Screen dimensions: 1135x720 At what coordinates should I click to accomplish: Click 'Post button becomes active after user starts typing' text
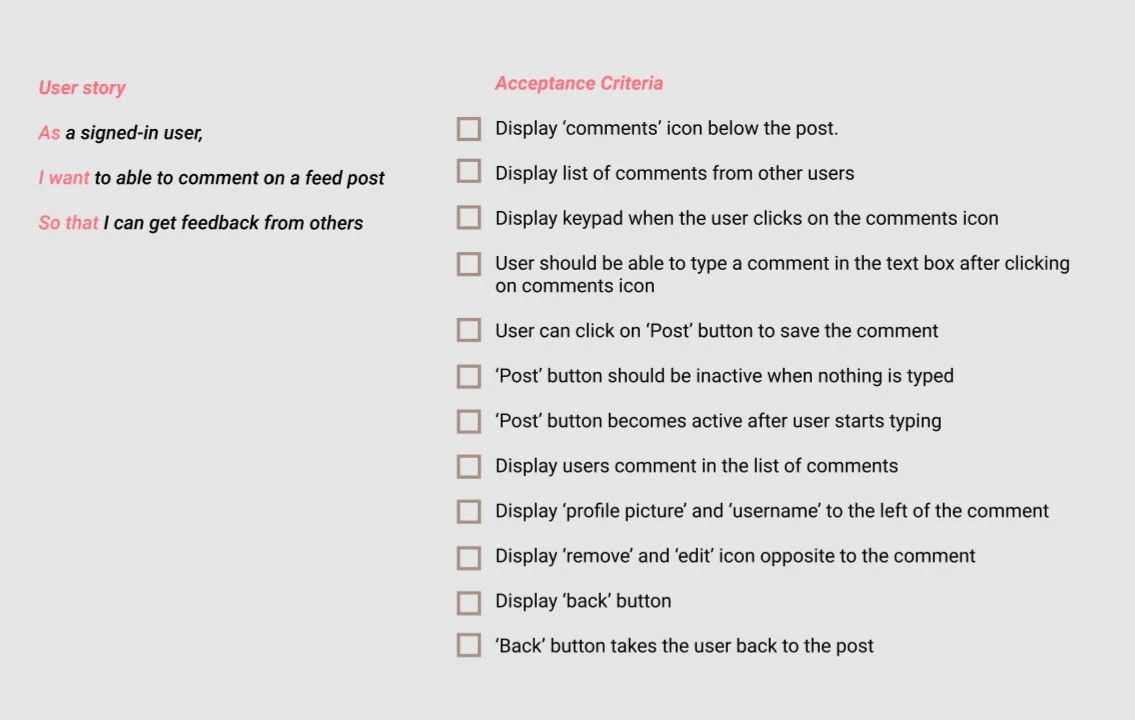pyautogui.click(x=718, y=421)
